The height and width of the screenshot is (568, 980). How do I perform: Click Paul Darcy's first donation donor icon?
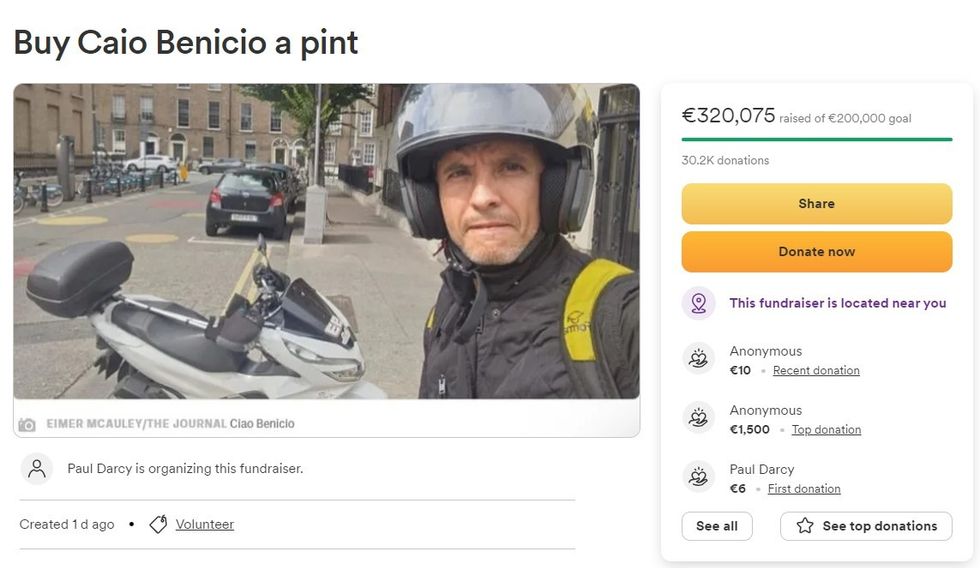pos(698,477)
